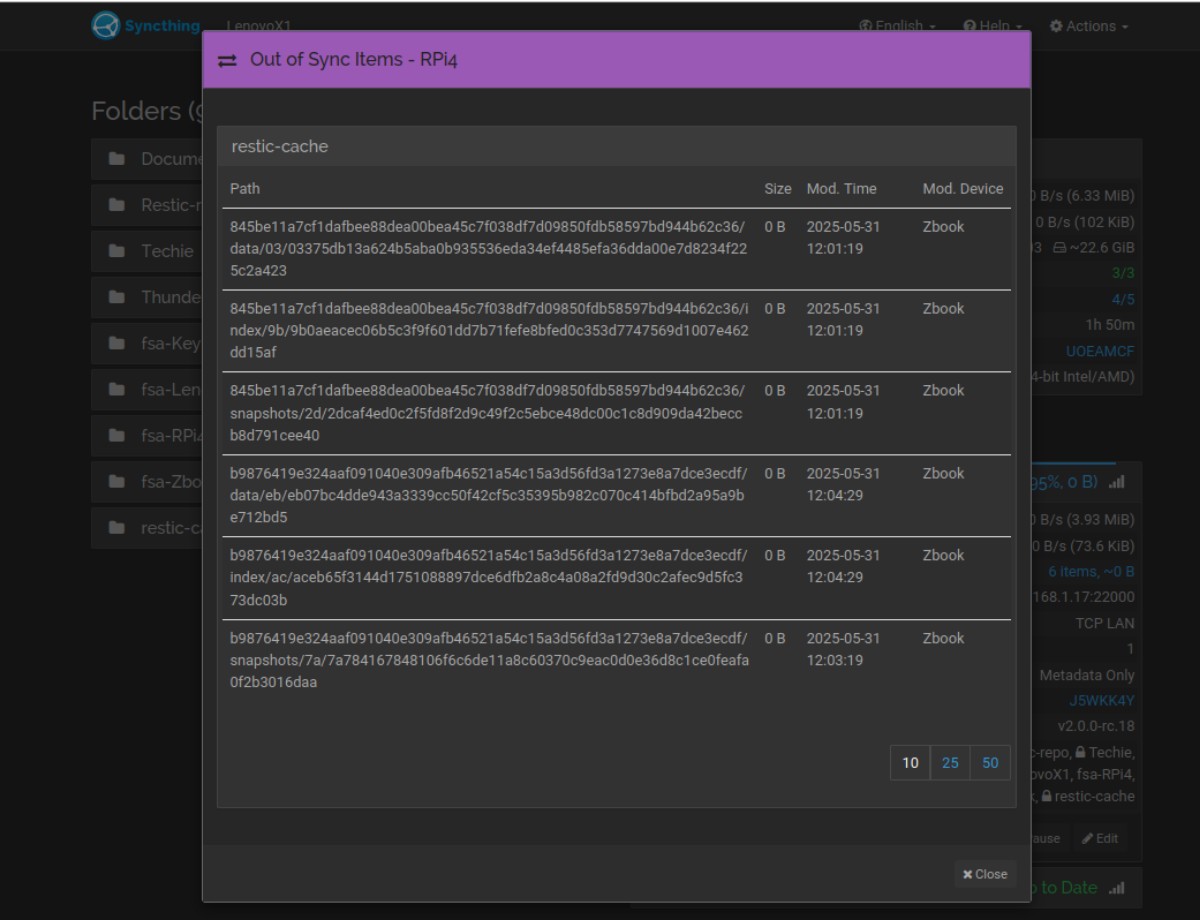Click the Metadata Only value
Viewport: 1200px width, 920px height.
(1087, 676)
